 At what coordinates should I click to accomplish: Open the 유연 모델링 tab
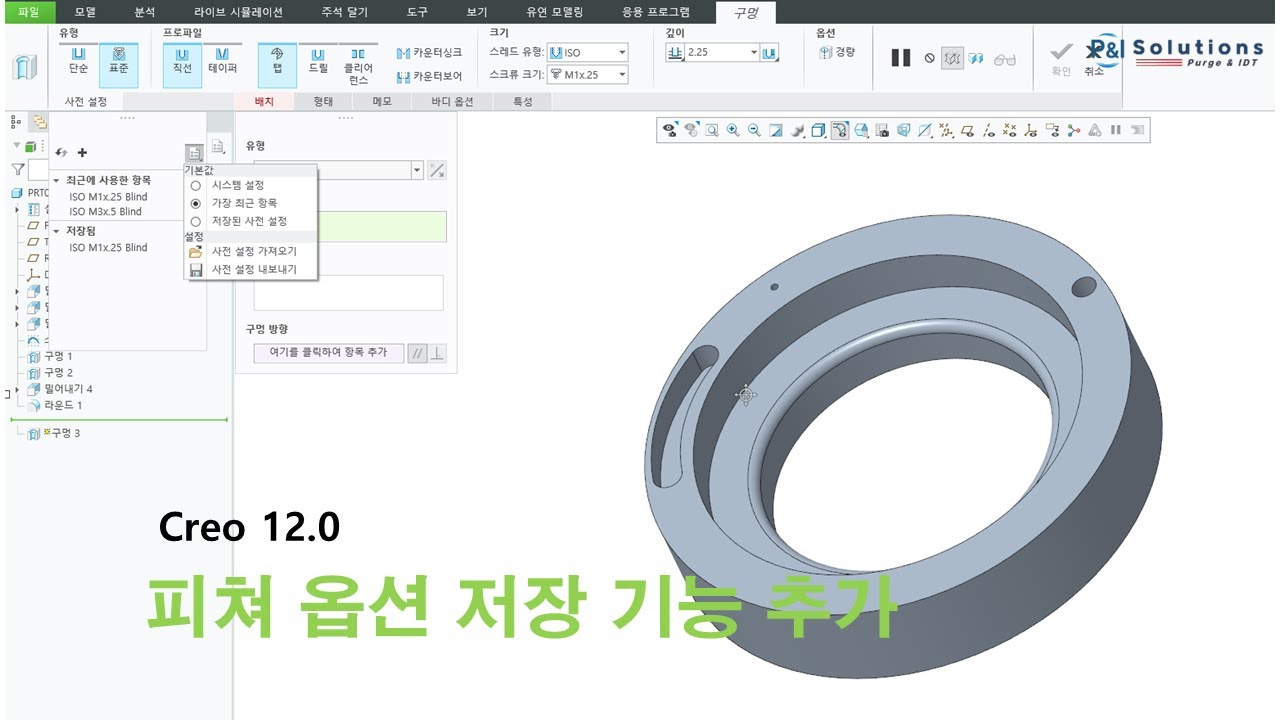pyautogui.click(x=554, y=12)
